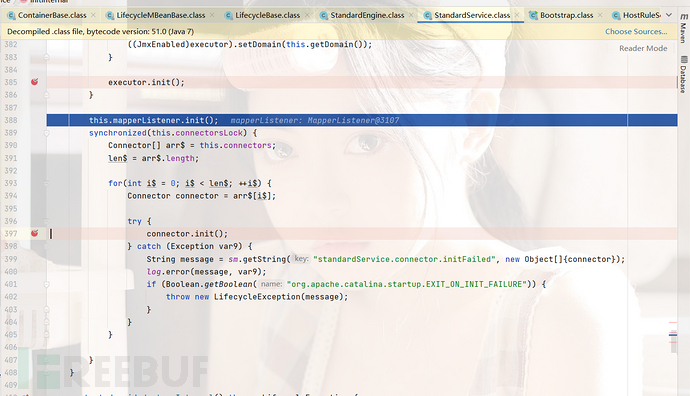Click the ContainerBase.class file icon
The width and height of the screenshot is (690, 396).
(12, 15)
